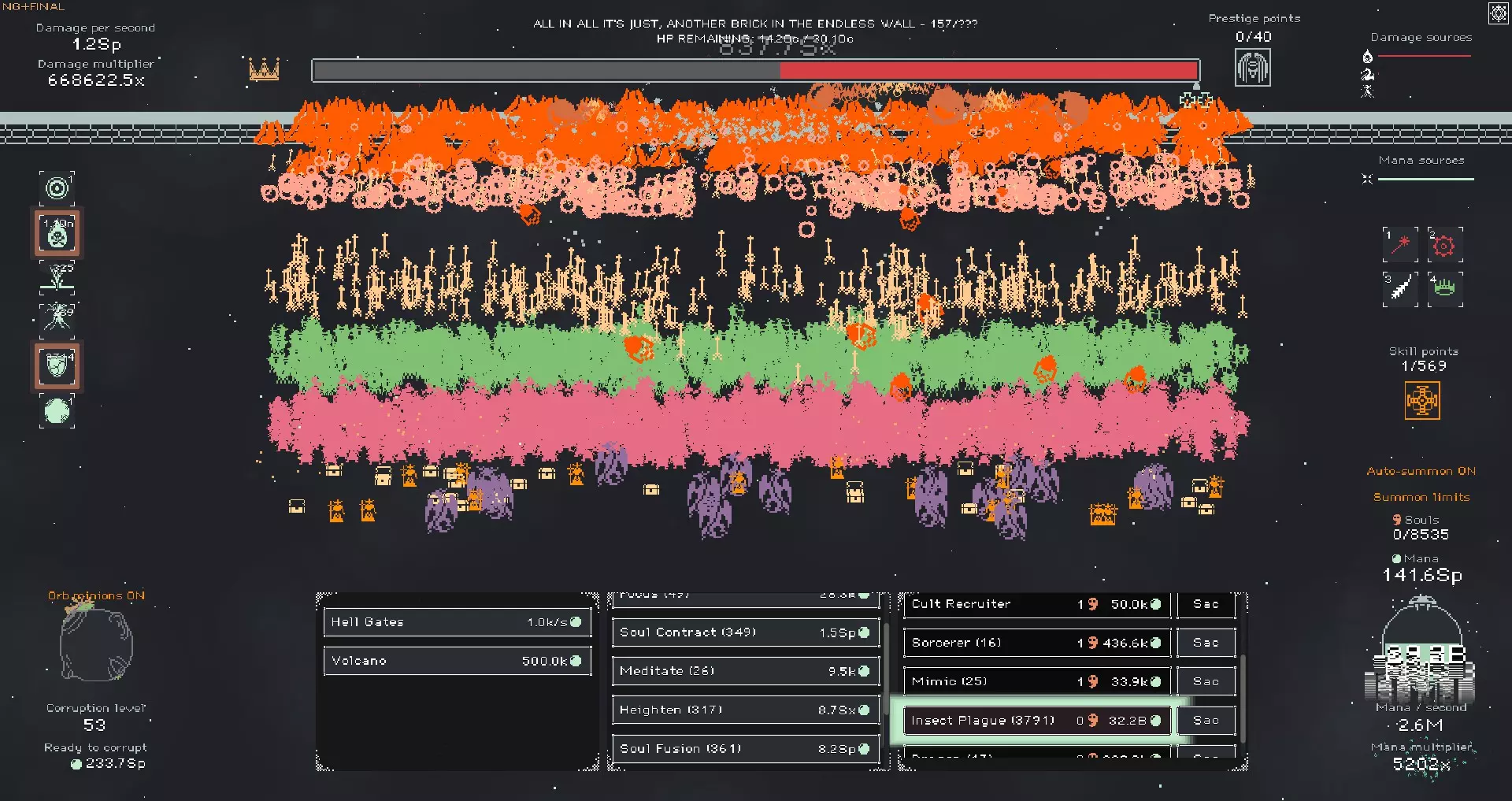The width and height of the screenshot is (1512, 801).
Task: Toggle Auto-summon ON setting
Action: point(1421,471)
